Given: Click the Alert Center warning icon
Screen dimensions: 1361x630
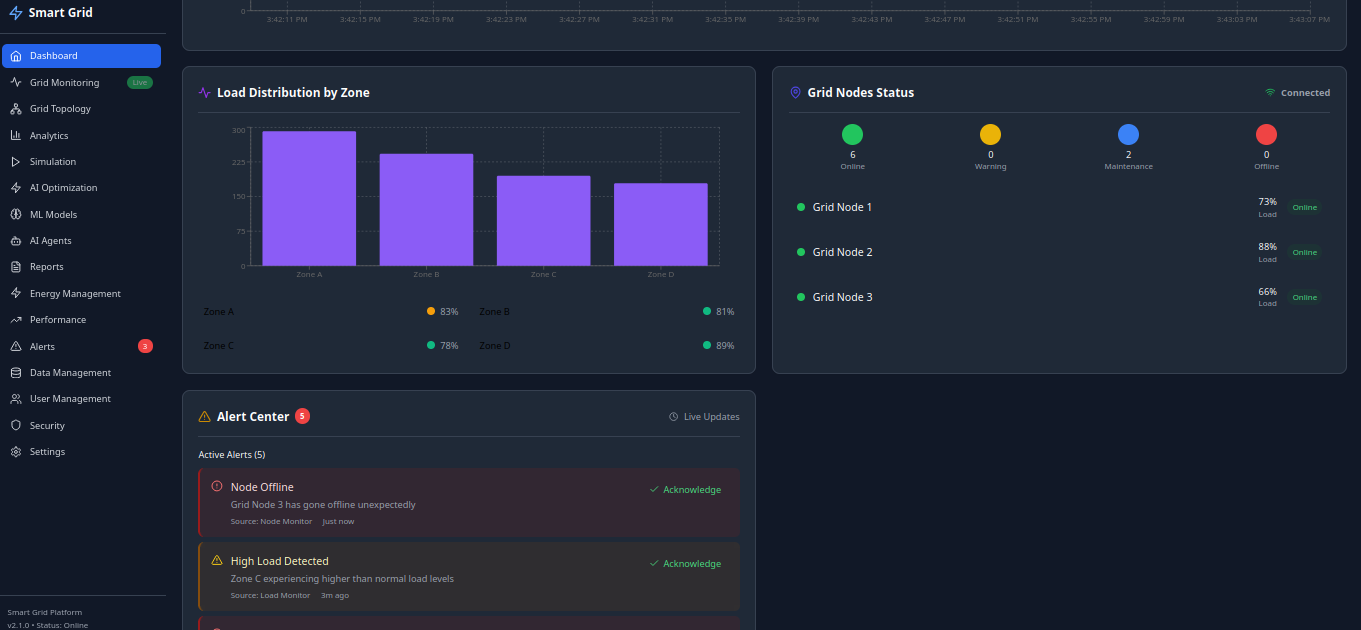Looking at the screenshot, I should [205, 417].
